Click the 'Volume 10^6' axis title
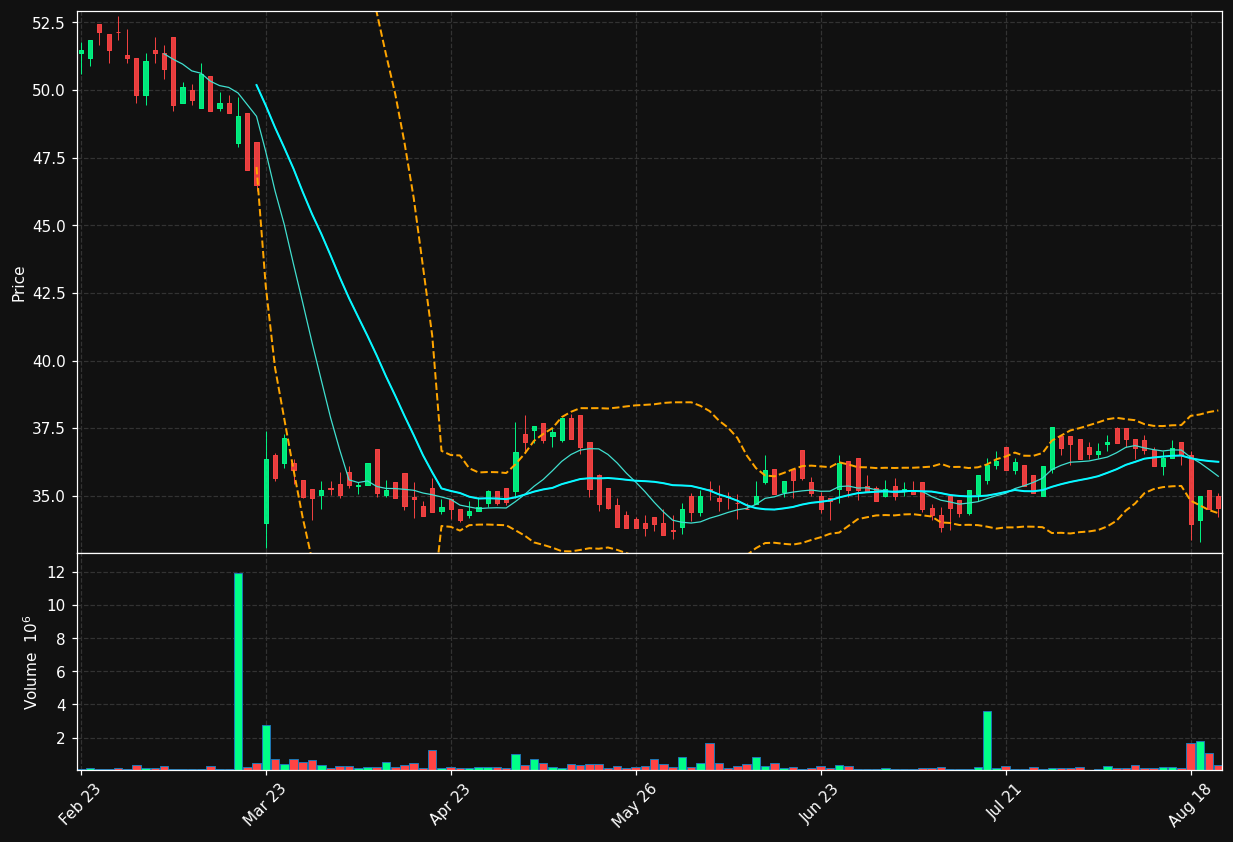This screenshot has height=842, width=1233. click(x=31, y=662)
